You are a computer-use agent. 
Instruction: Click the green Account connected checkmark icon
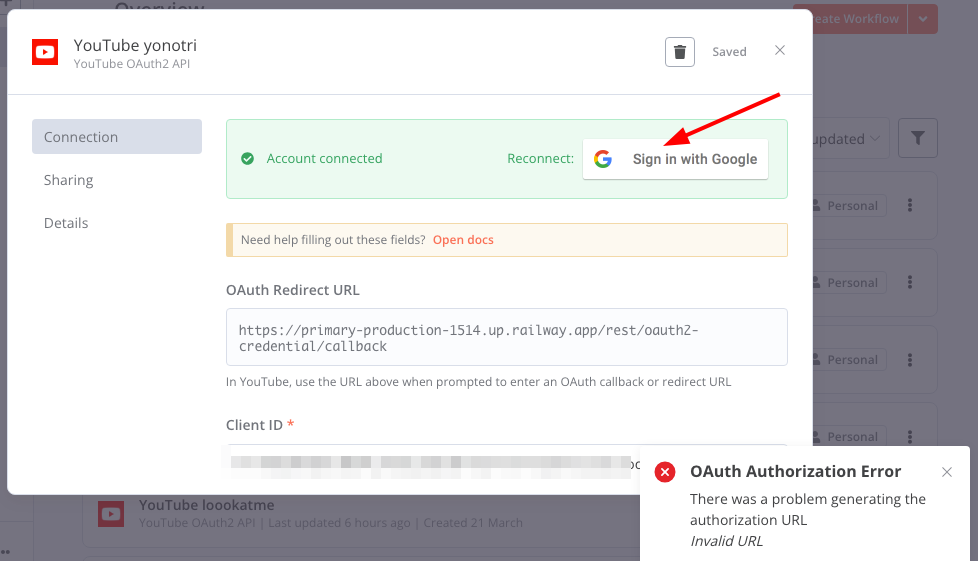(x=248, y=159)
